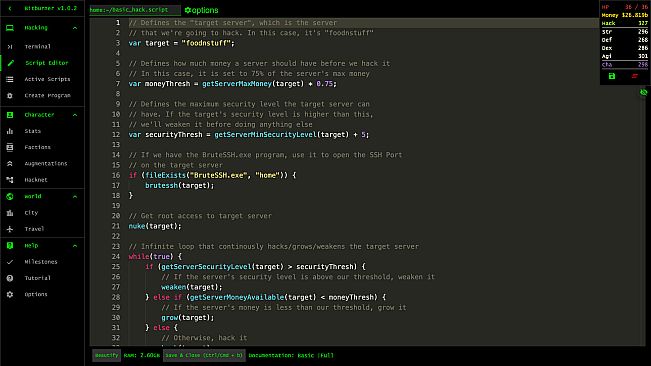
Task: Click the green save game icon
Action: 612,76
